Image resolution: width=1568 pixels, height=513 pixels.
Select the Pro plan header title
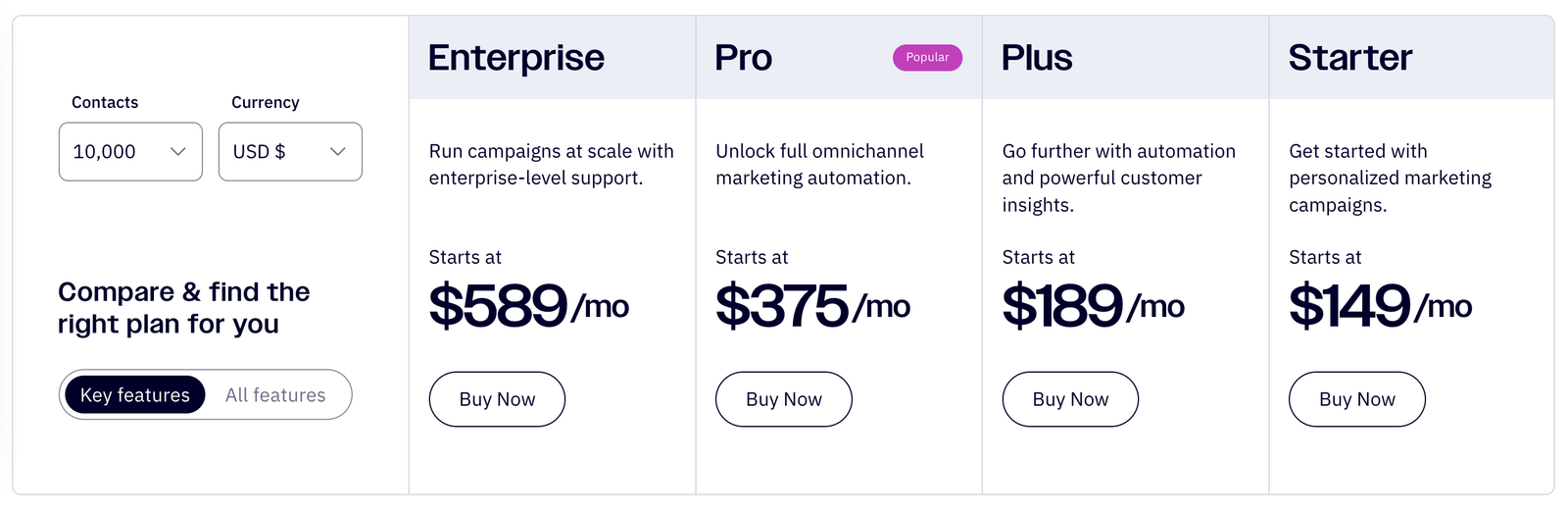(x=744, y=58)
